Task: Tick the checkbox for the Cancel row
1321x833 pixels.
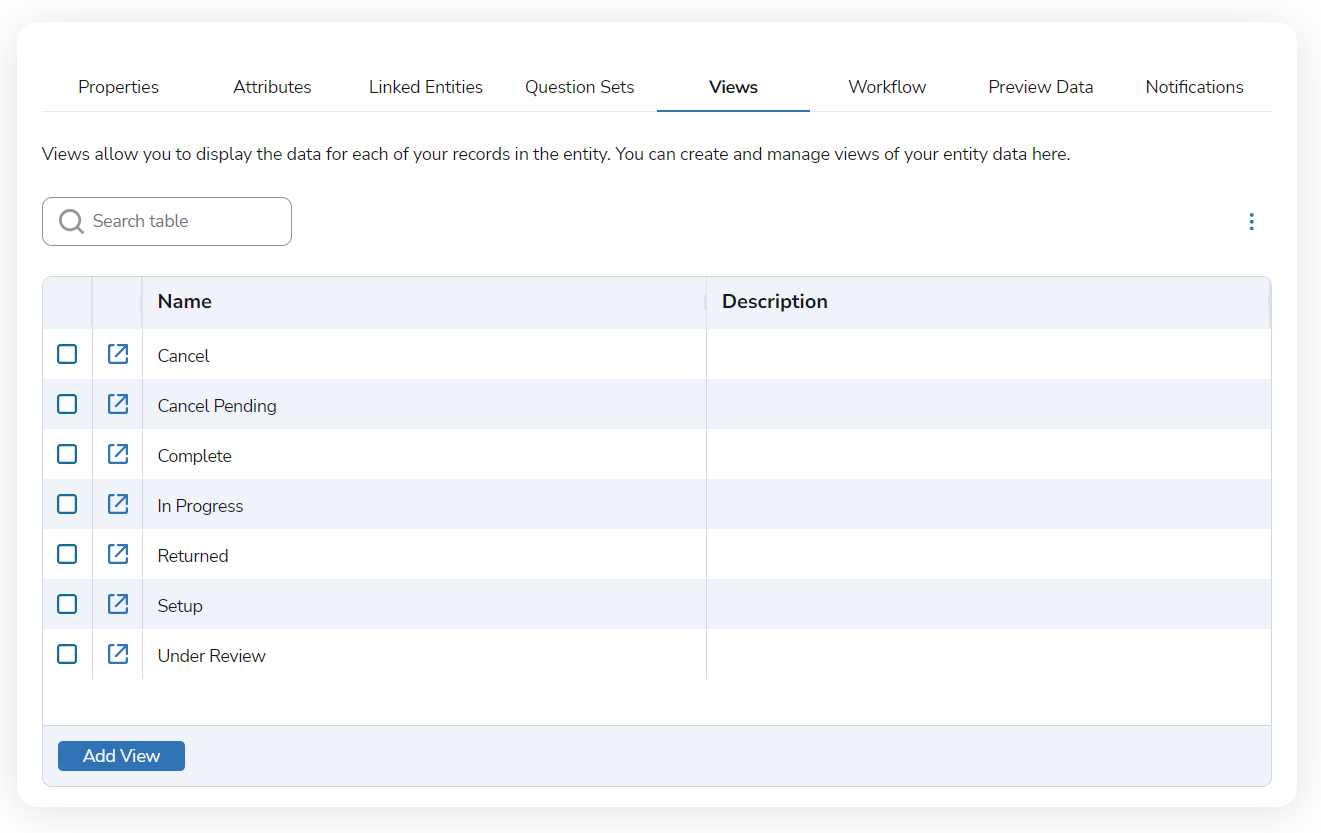Action: 67,354
